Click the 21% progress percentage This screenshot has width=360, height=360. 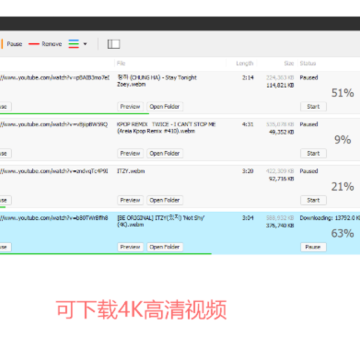point(343,187)
